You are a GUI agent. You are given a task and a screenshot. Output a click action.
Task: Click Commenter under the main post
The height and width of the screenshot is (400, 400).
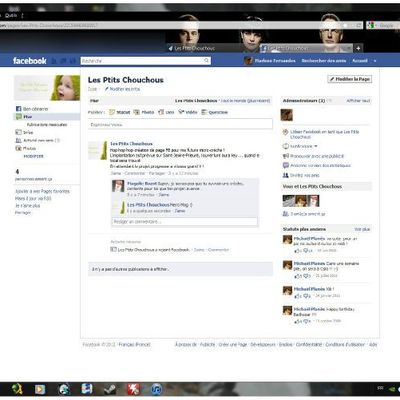135,173
